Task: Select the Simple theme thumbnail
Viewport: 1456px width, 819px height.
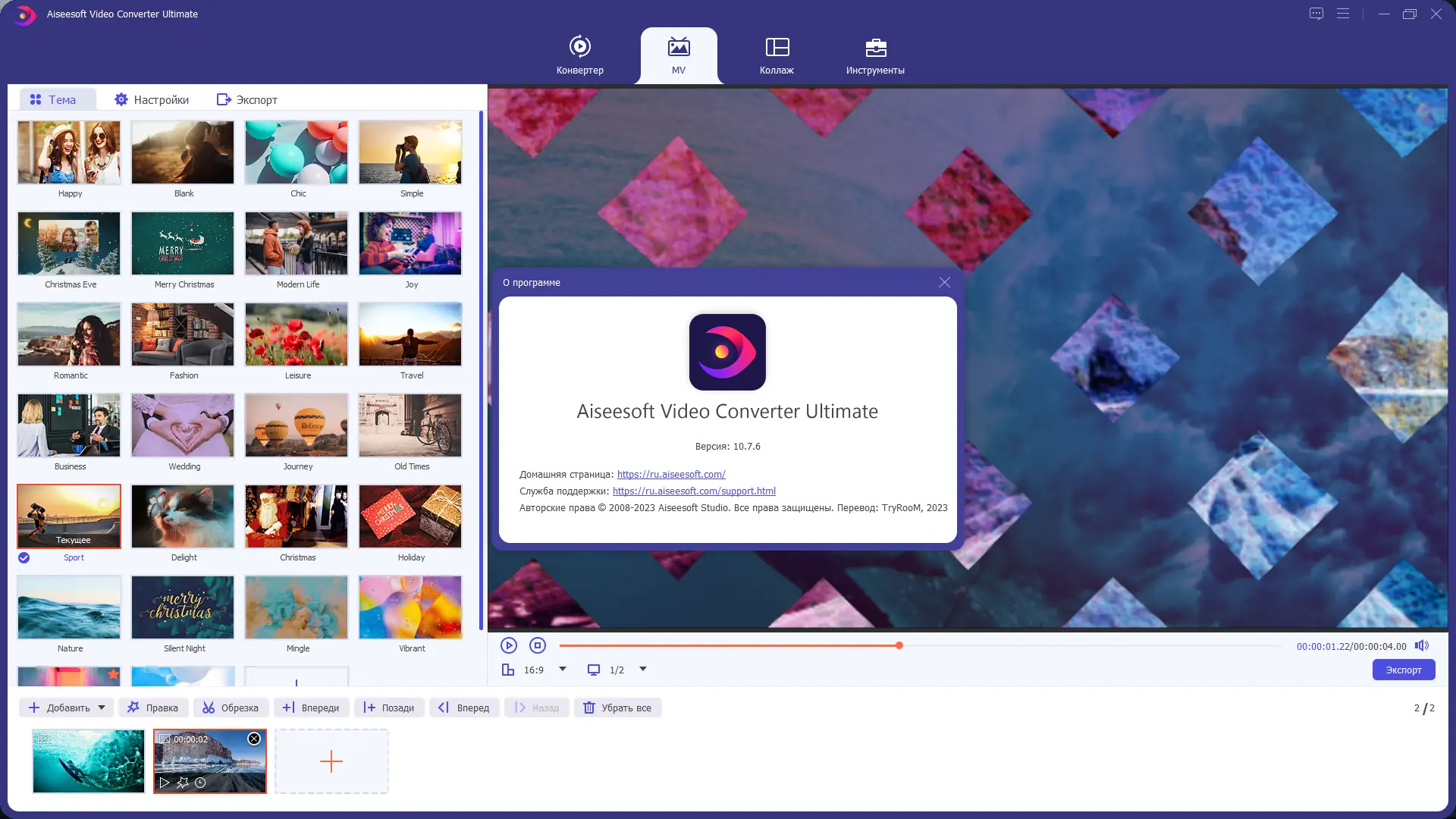Action: tap(410, 152)
